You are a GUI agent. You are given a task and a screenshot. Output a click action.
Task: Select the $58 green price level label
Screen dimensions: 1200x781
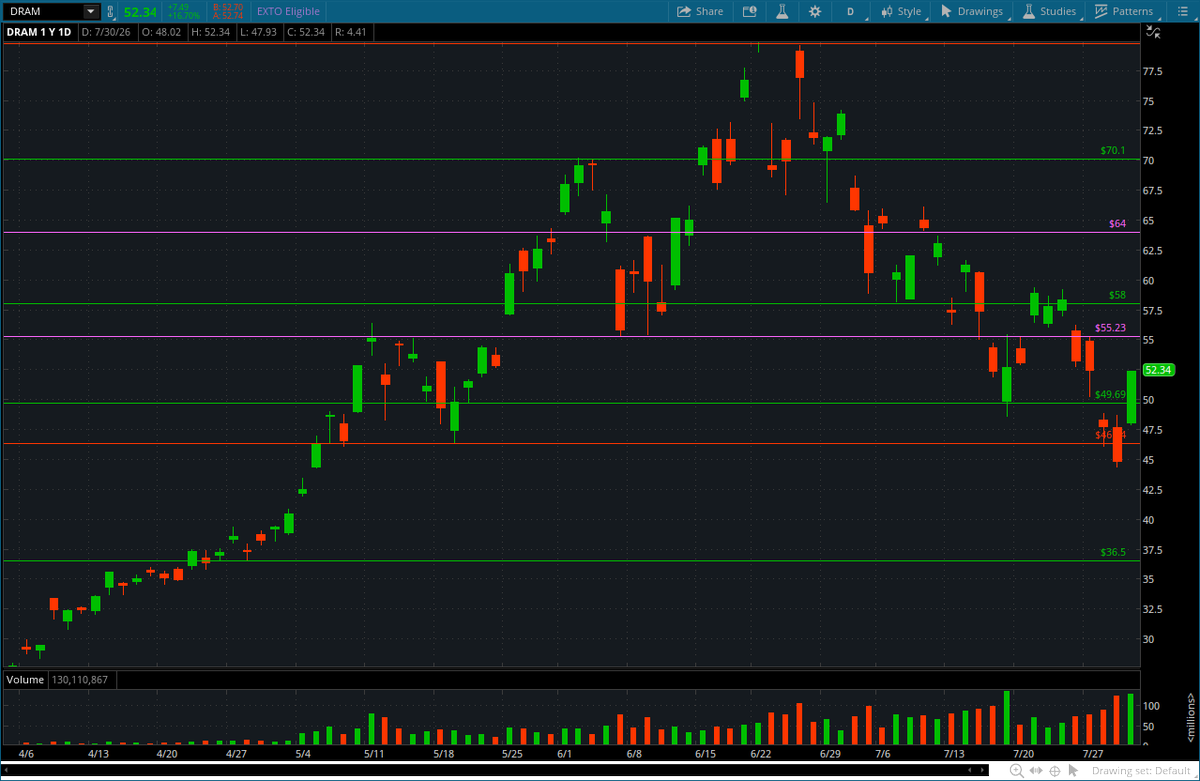click(x=1118, y=296)
